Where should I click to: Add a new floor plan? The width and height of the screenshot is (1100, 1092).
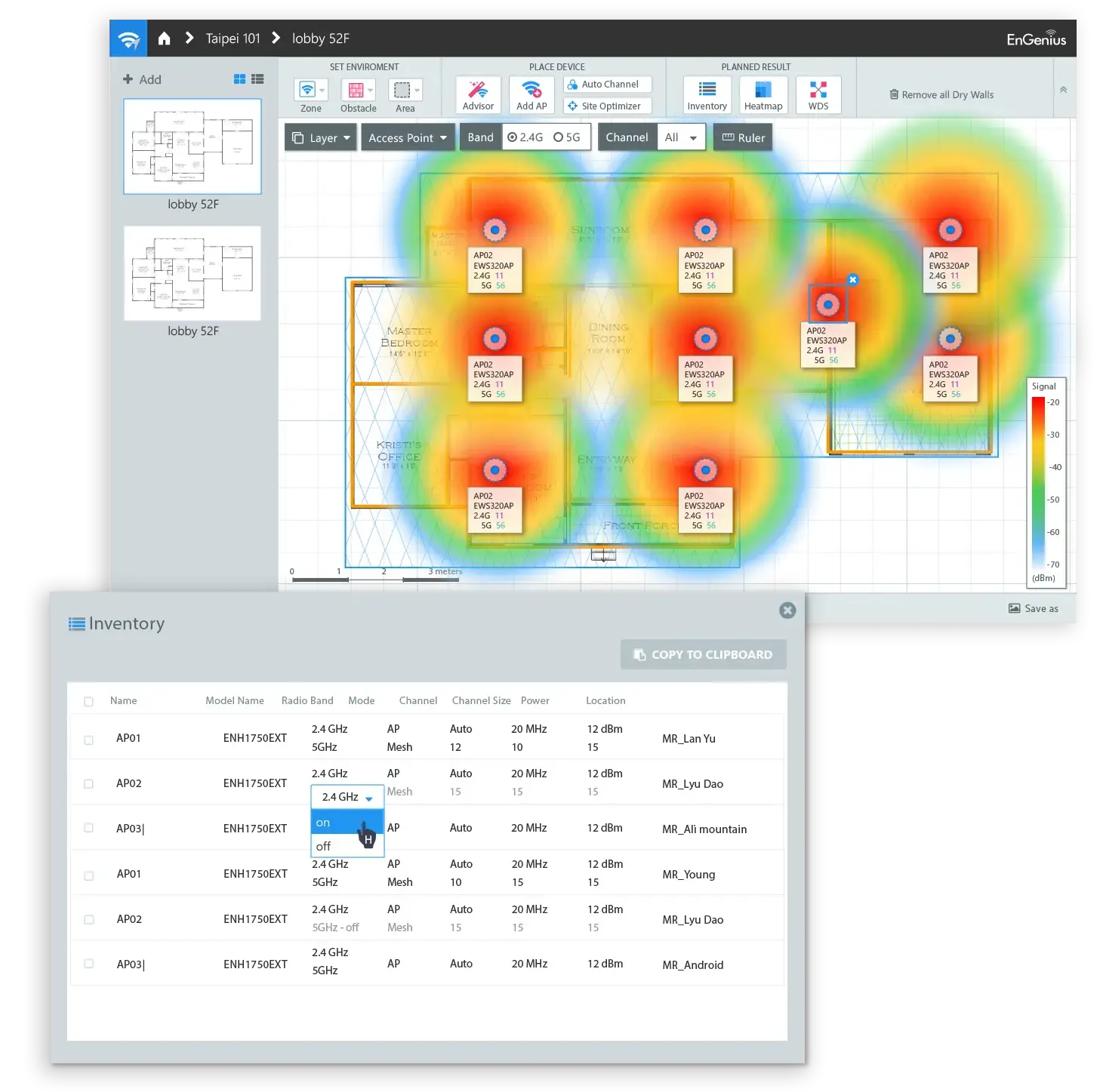coord(142,79)
